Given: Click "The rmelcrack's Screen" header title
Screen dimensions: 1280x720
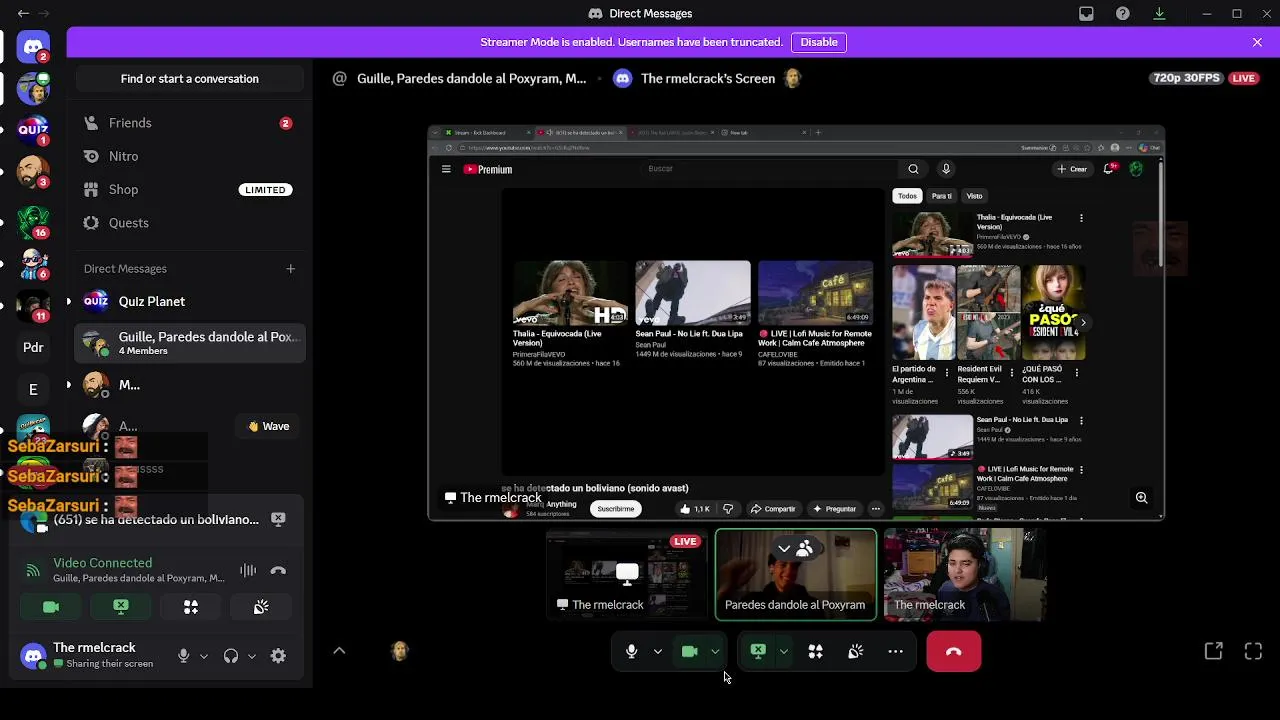Looking at the screenshot, I should click(708, 78).
